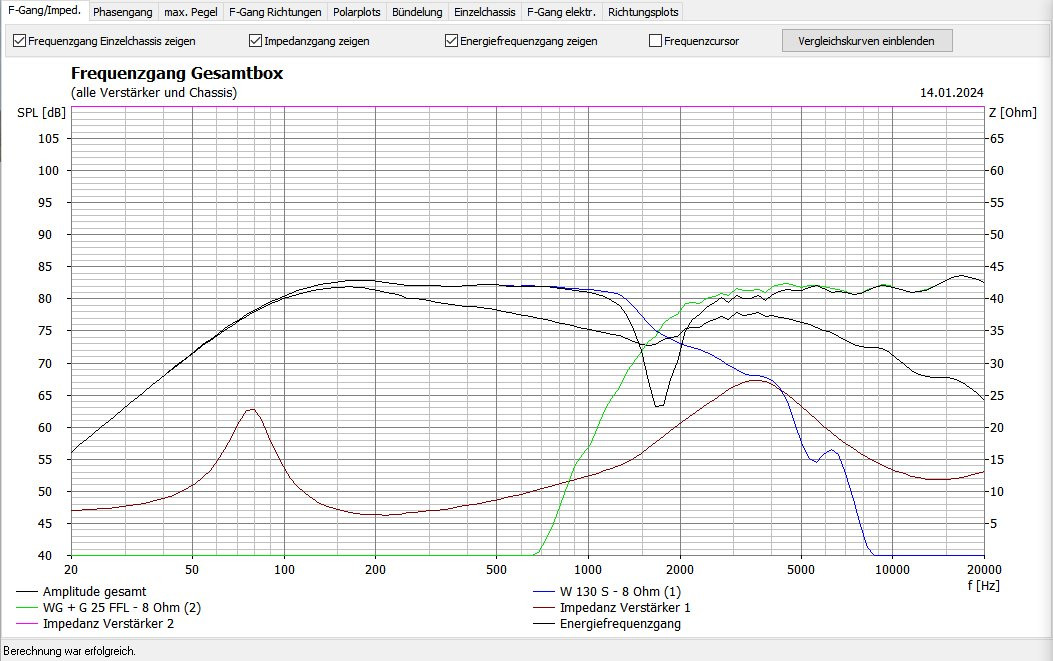
Task: Click the F-Gang/Imped. tab
Action: point(45,11)
